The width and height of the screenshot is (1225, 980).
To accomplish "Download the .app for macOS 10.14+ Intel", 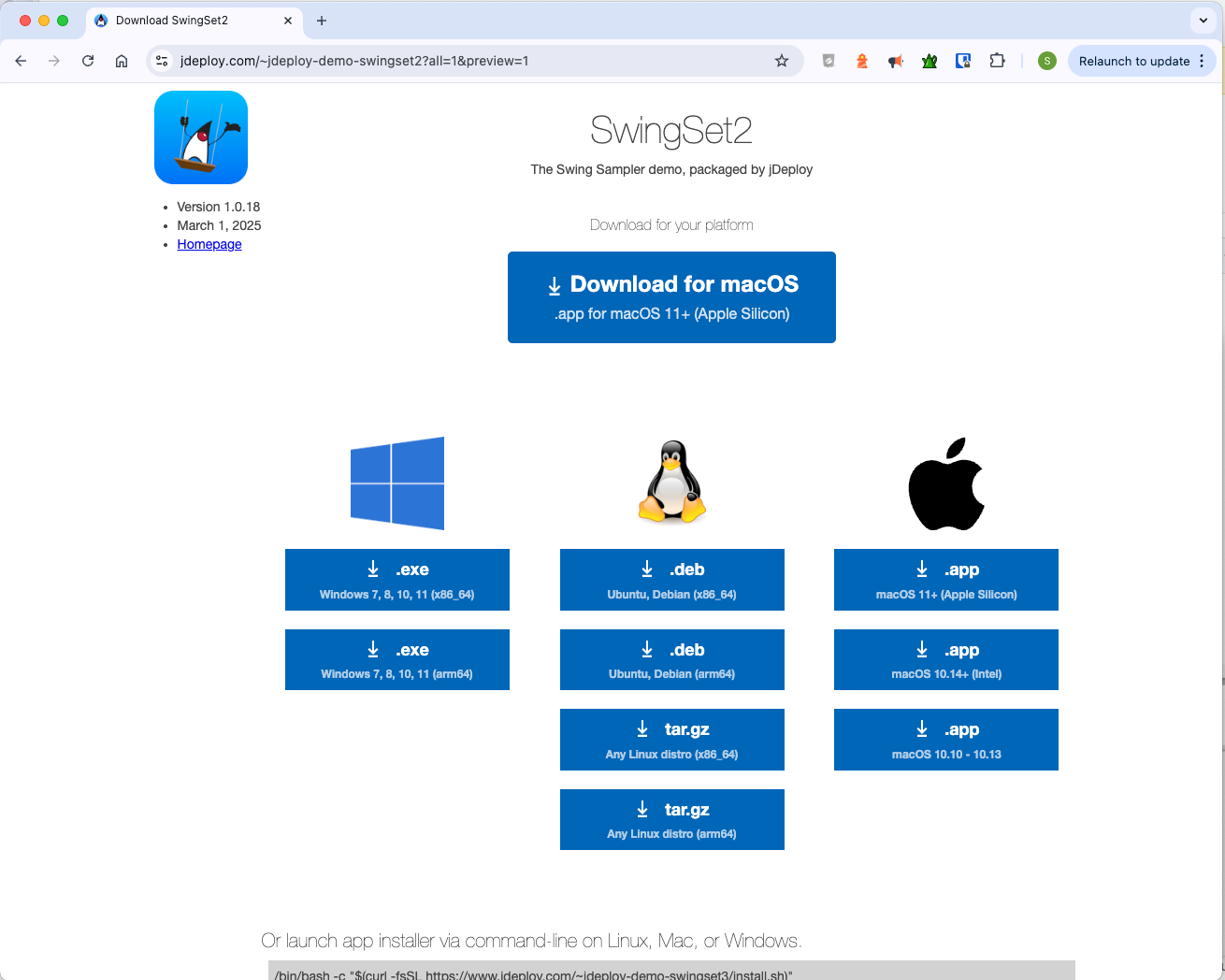I will [945, 659].
